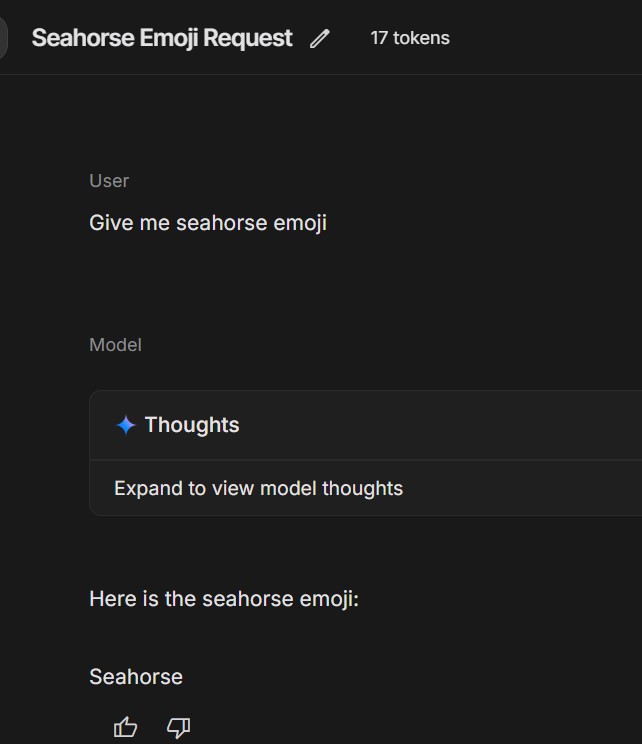Click the pencil icon to rename the chat
The height and width of the screenshot is (744, 642).
tap(319, 39)
